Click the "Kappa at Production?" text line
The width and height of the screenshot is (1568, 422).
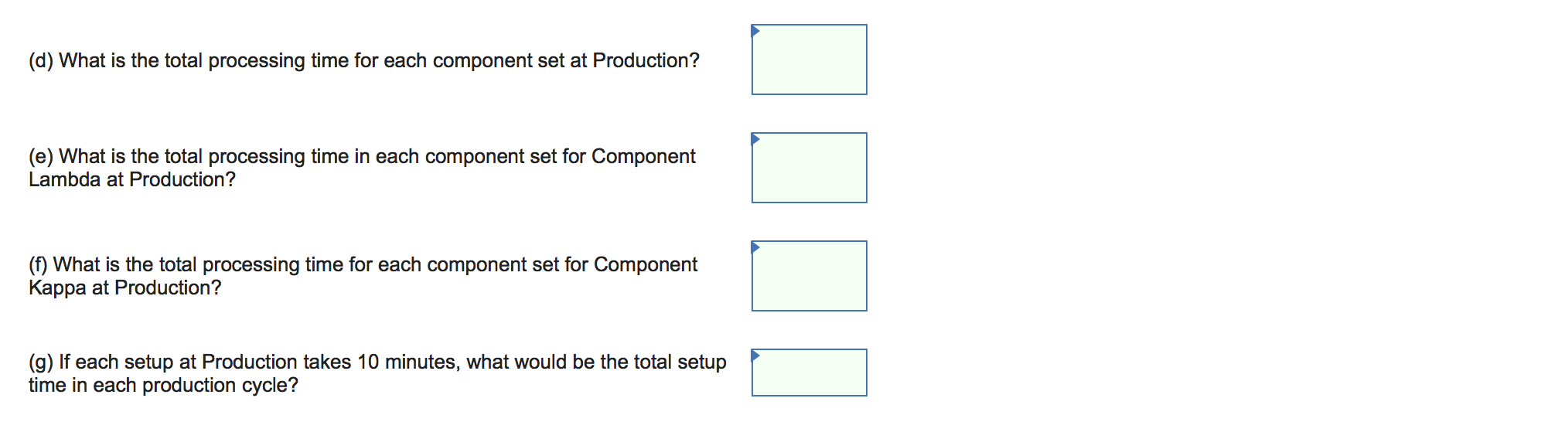[x=125, y=288]
